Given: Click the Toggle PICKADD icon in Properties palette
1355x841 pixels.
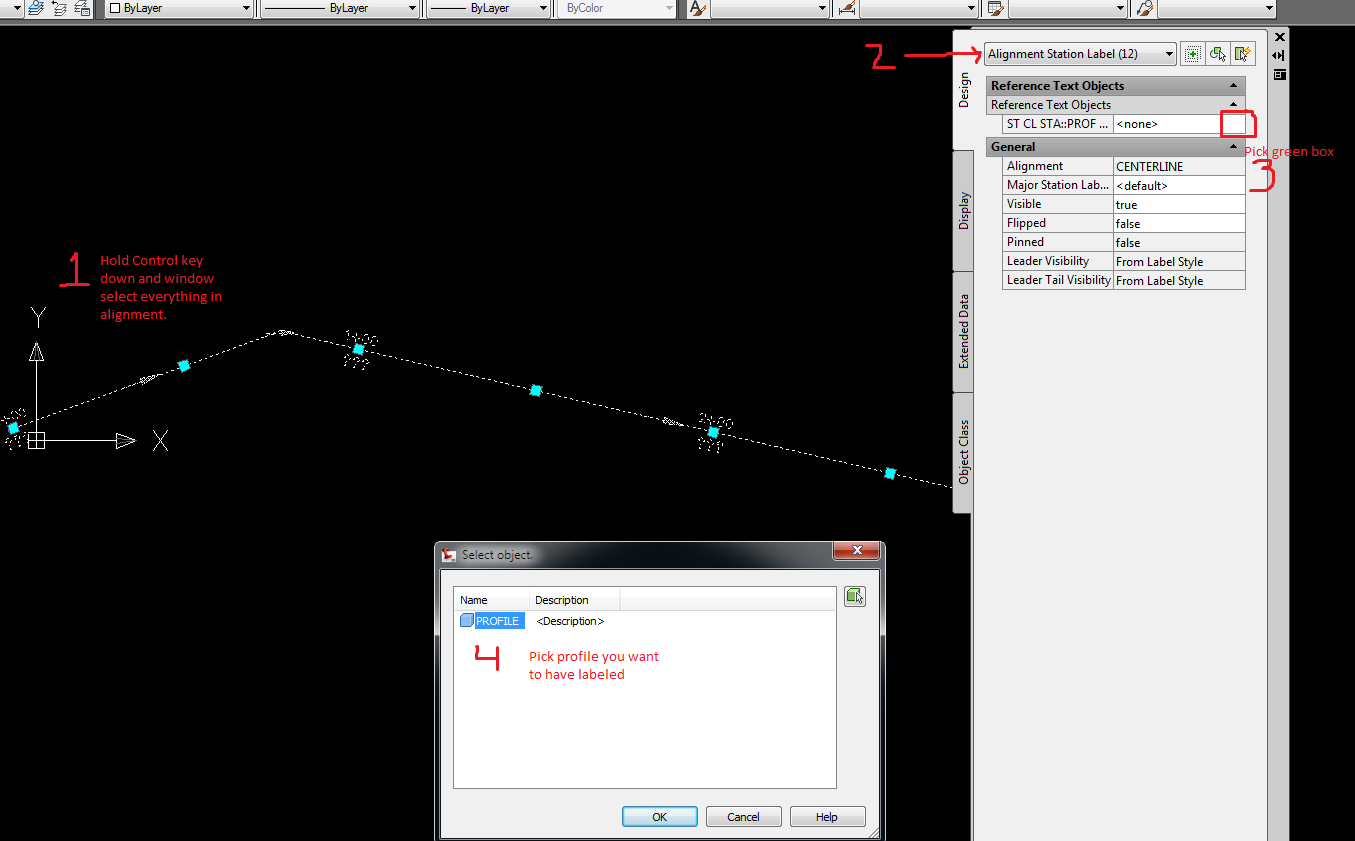Looking at the screenshot, I should (x=1192, y=54).
